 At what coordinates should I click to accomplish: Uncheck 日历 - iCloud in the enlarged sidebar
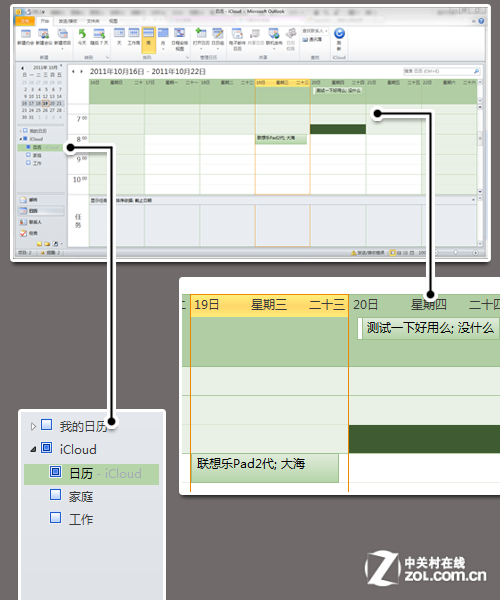(x=55, y=471)
